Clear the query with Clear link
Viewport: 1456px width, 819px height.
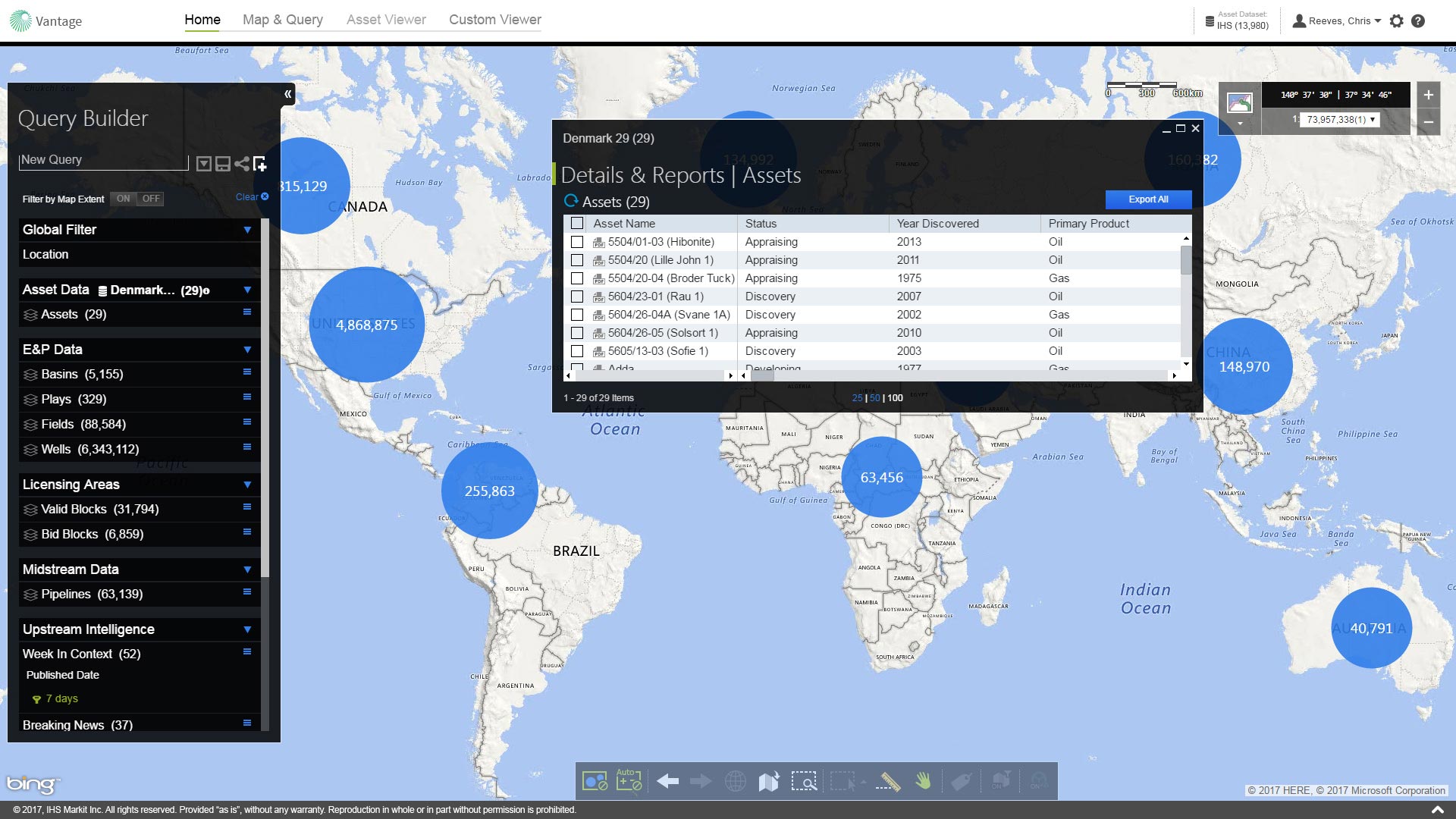click(252, 197)
